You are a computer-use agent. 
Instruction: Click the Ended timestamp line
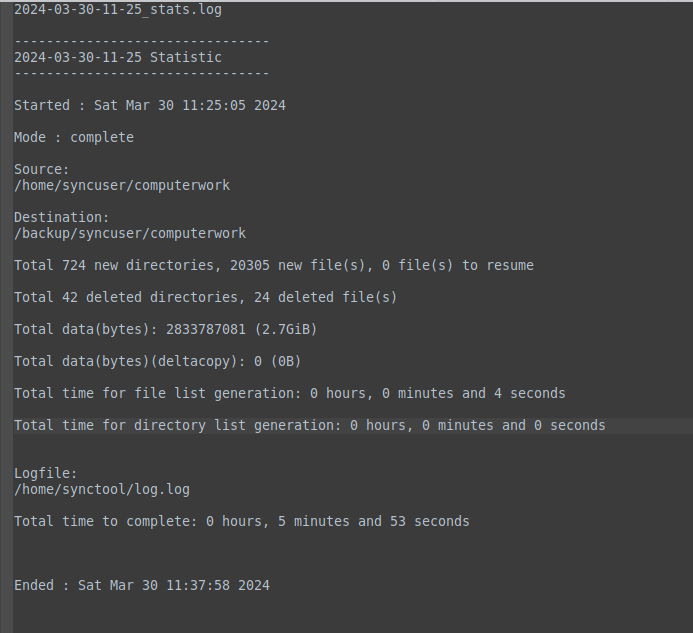(x=142, y=585)
